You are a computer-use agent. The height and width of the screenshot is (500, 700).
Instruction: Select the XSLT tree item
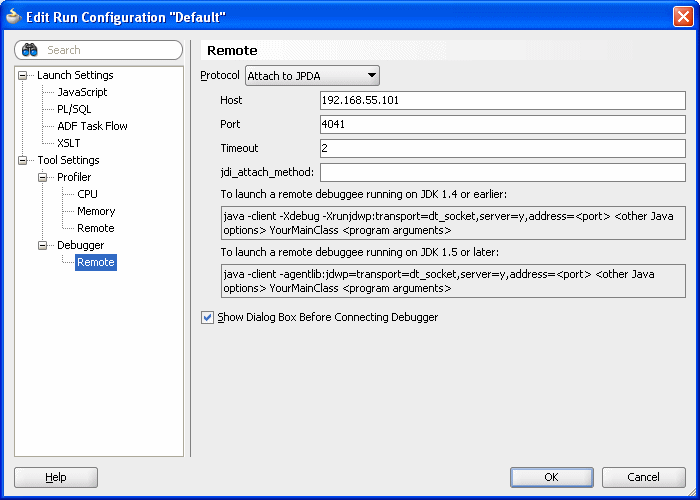[x=69, y=143]
